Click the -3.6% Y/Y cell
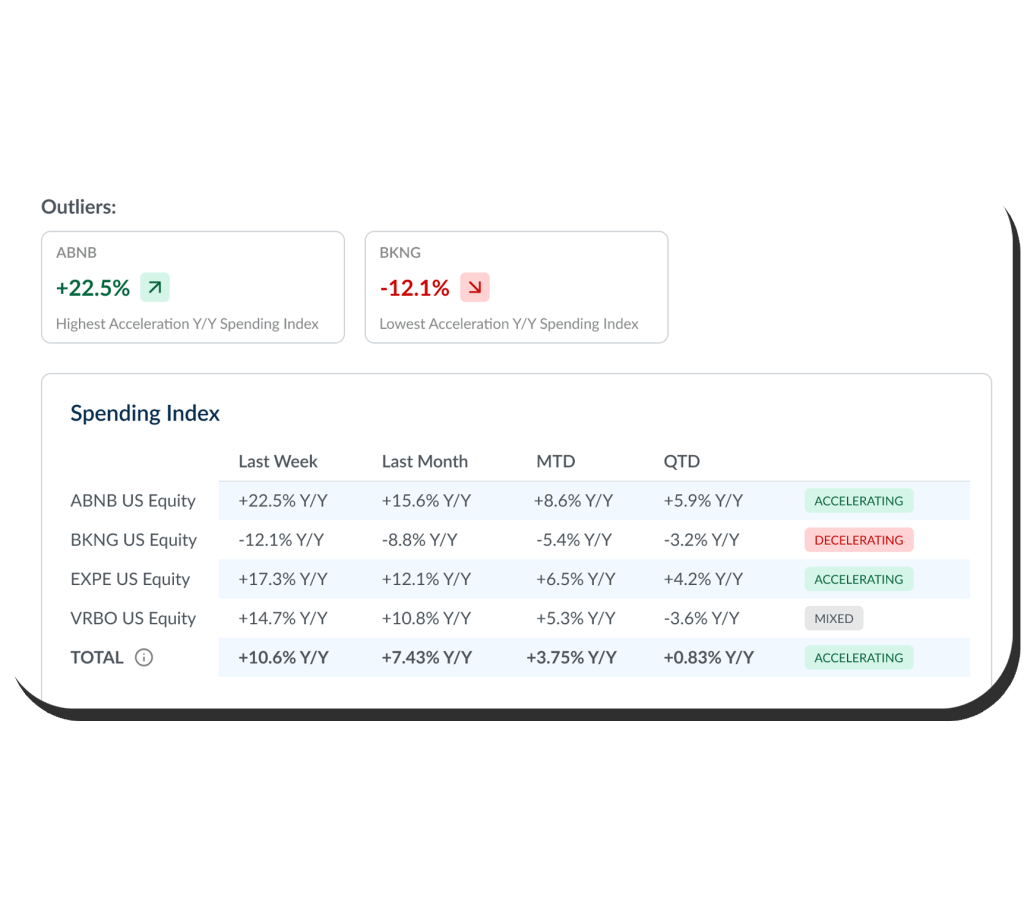Viewport: 1024px width, 917px height. (x=701, y=619)
